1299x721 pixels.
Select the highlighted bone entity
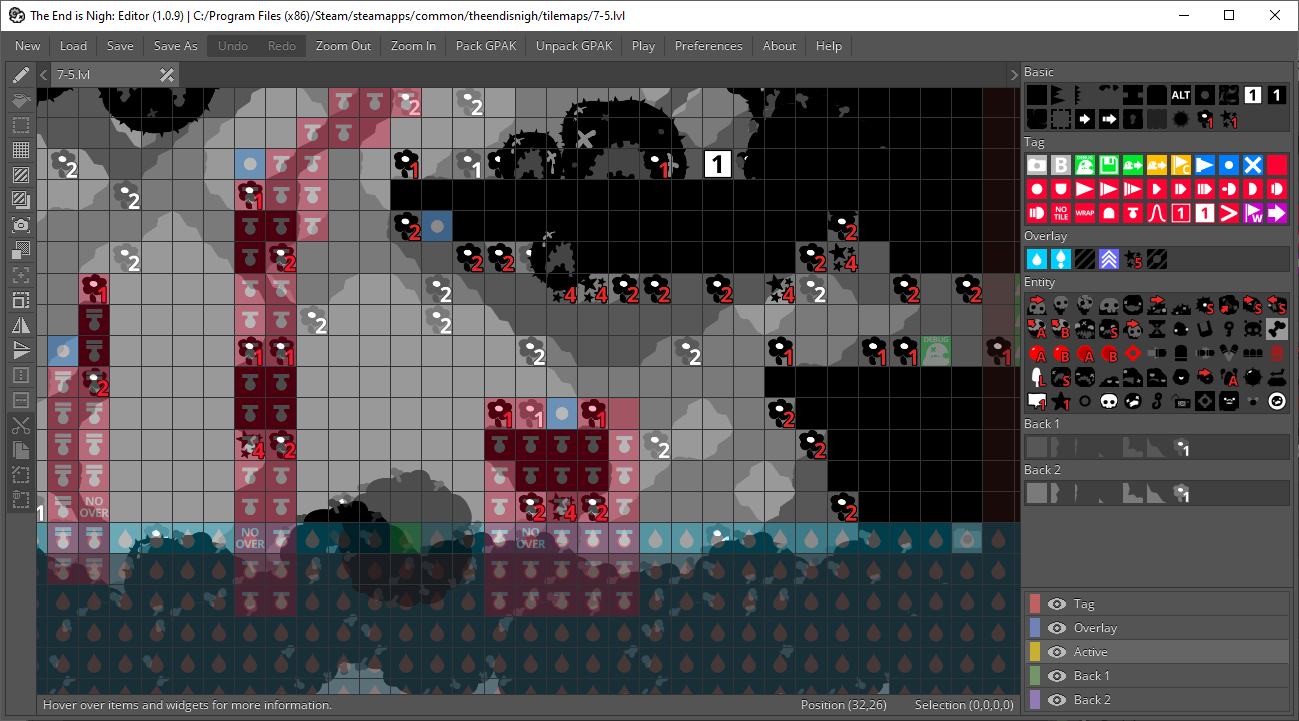pyautogui.click(x=1277, y=329)
